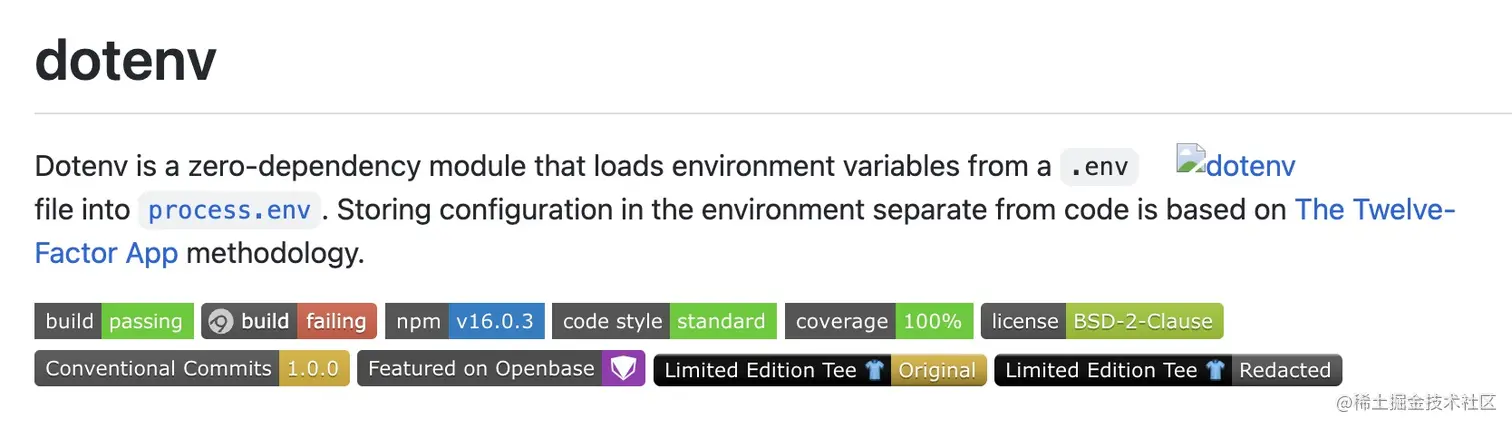
Task: Click the broken dotenv image icon
Action: pos(1190,160)
